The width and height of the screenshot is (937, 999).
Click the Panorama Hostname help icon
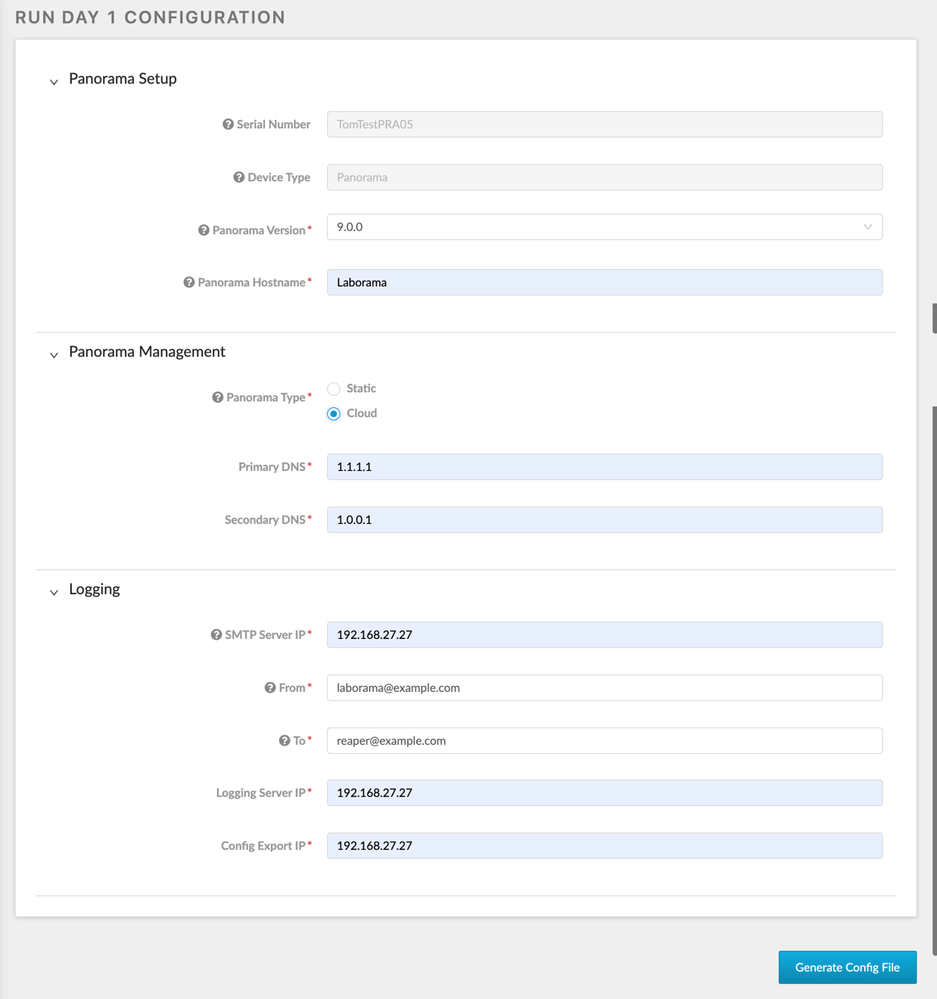[x=189, y=283]
